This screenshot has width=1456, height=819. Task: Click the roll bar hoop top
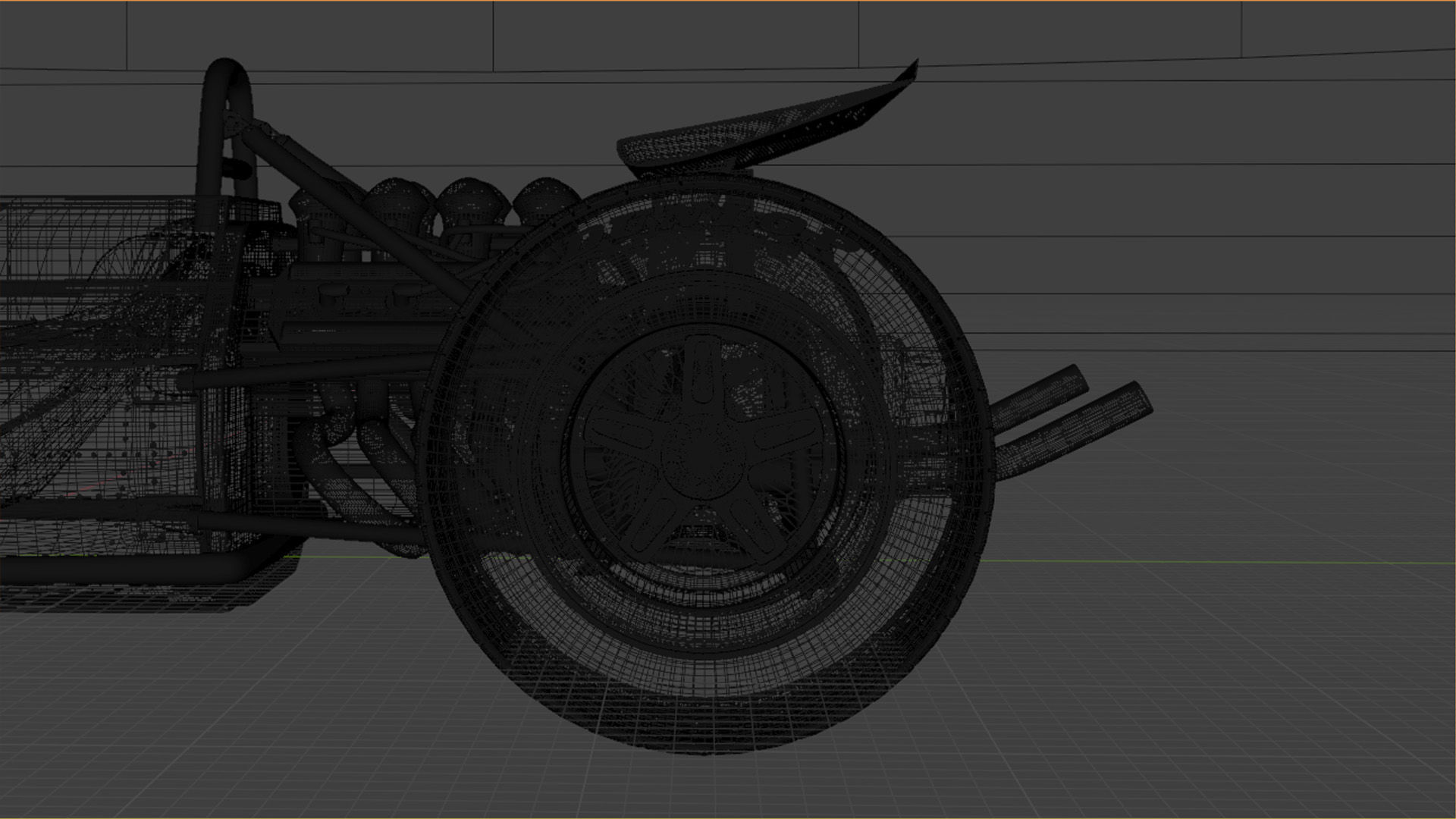point(225,70)
